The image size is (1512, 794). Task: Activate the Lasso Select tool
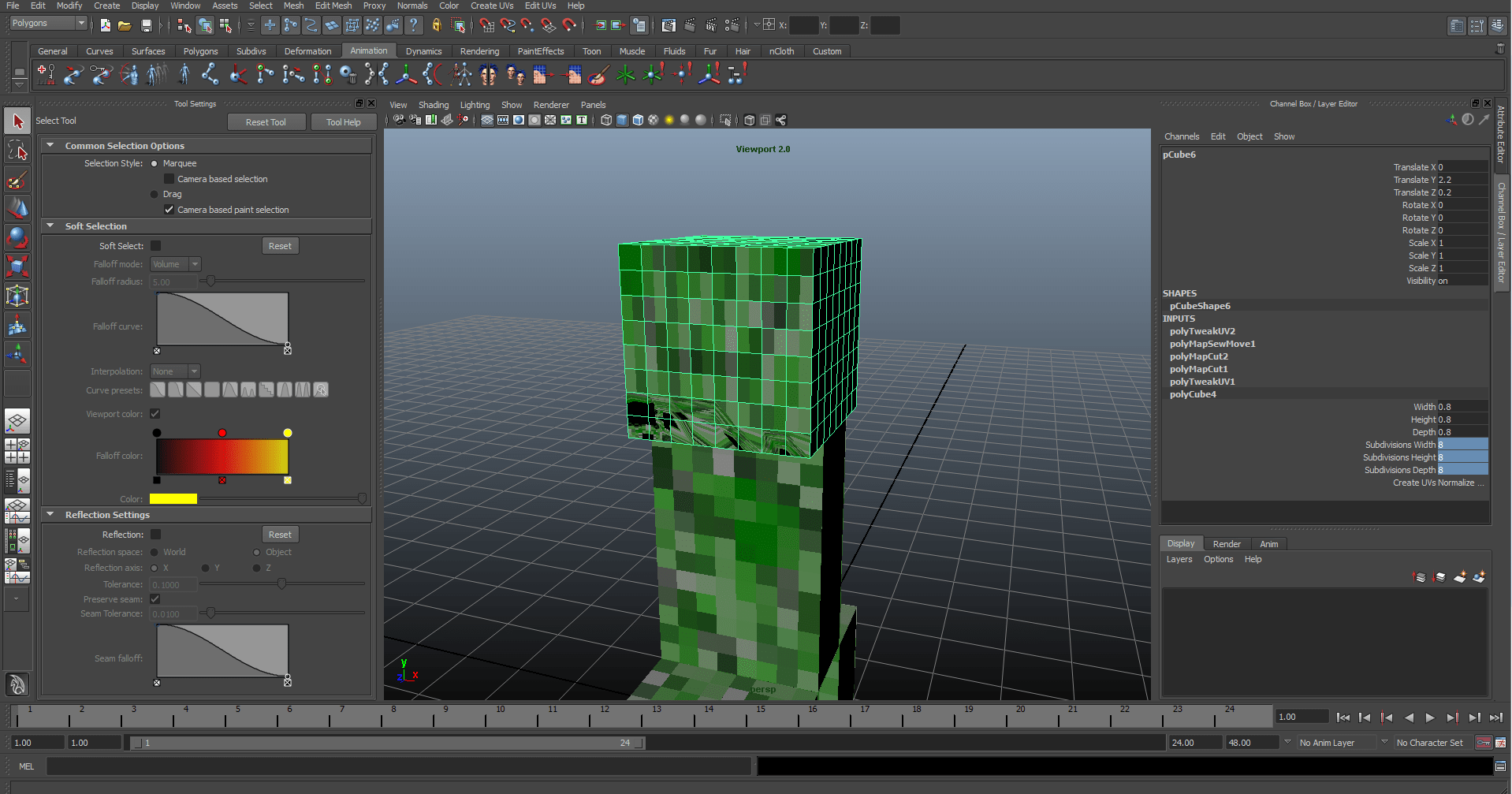coord(17,150)
